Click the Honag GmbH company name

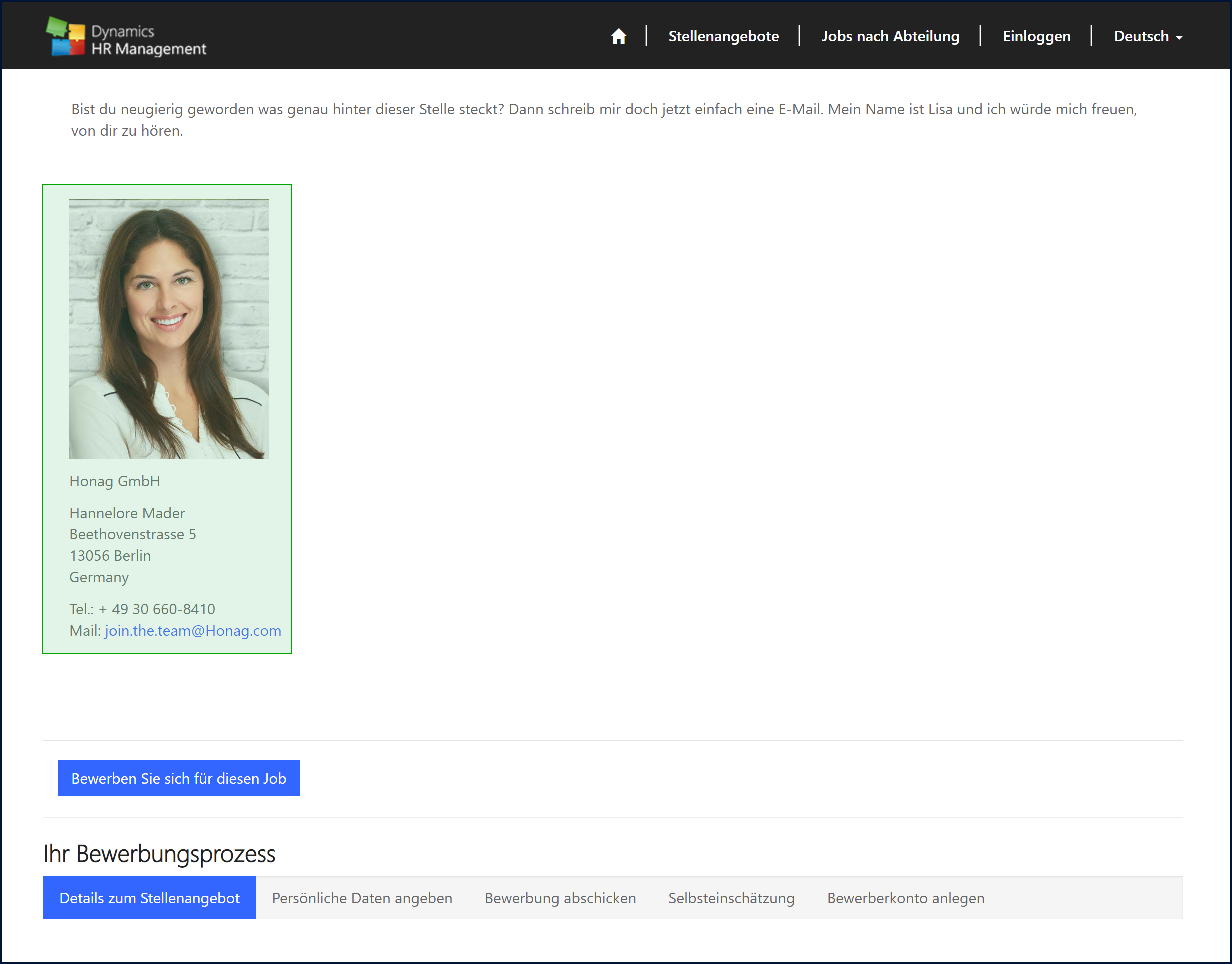[x=114, y=481]
